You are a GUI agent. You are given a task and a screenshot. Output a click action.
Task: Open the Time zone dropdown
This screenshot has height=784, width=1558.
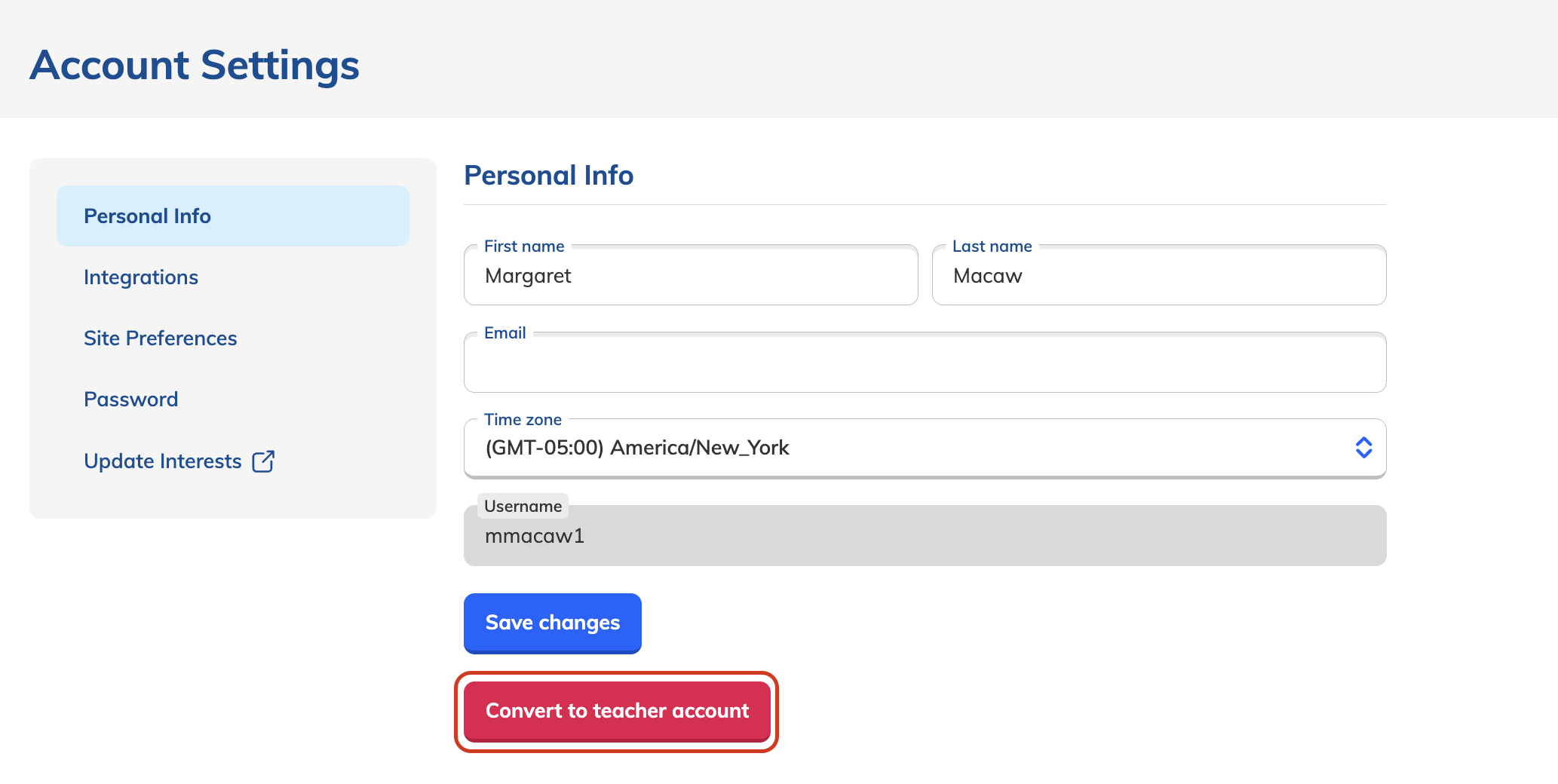(x=925, y=447)
